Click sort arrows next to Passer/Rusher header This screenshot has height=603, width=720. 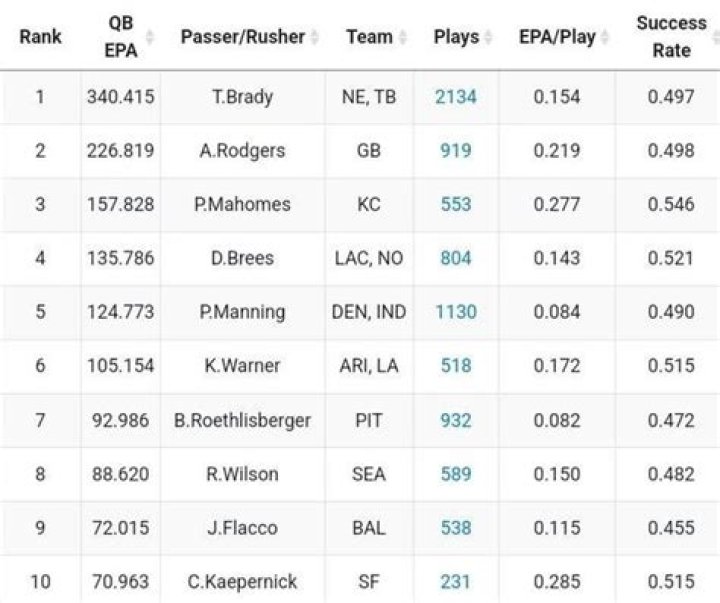314,37
